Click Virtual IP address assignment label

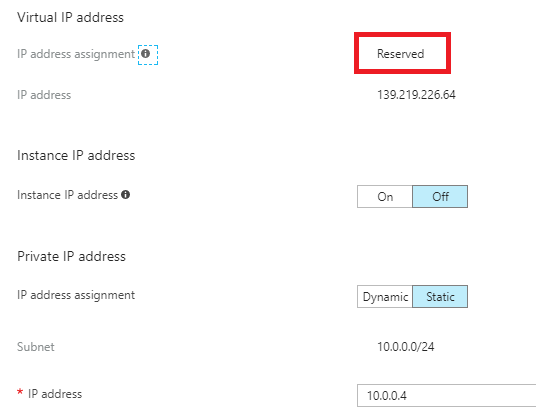click(76, 54)
